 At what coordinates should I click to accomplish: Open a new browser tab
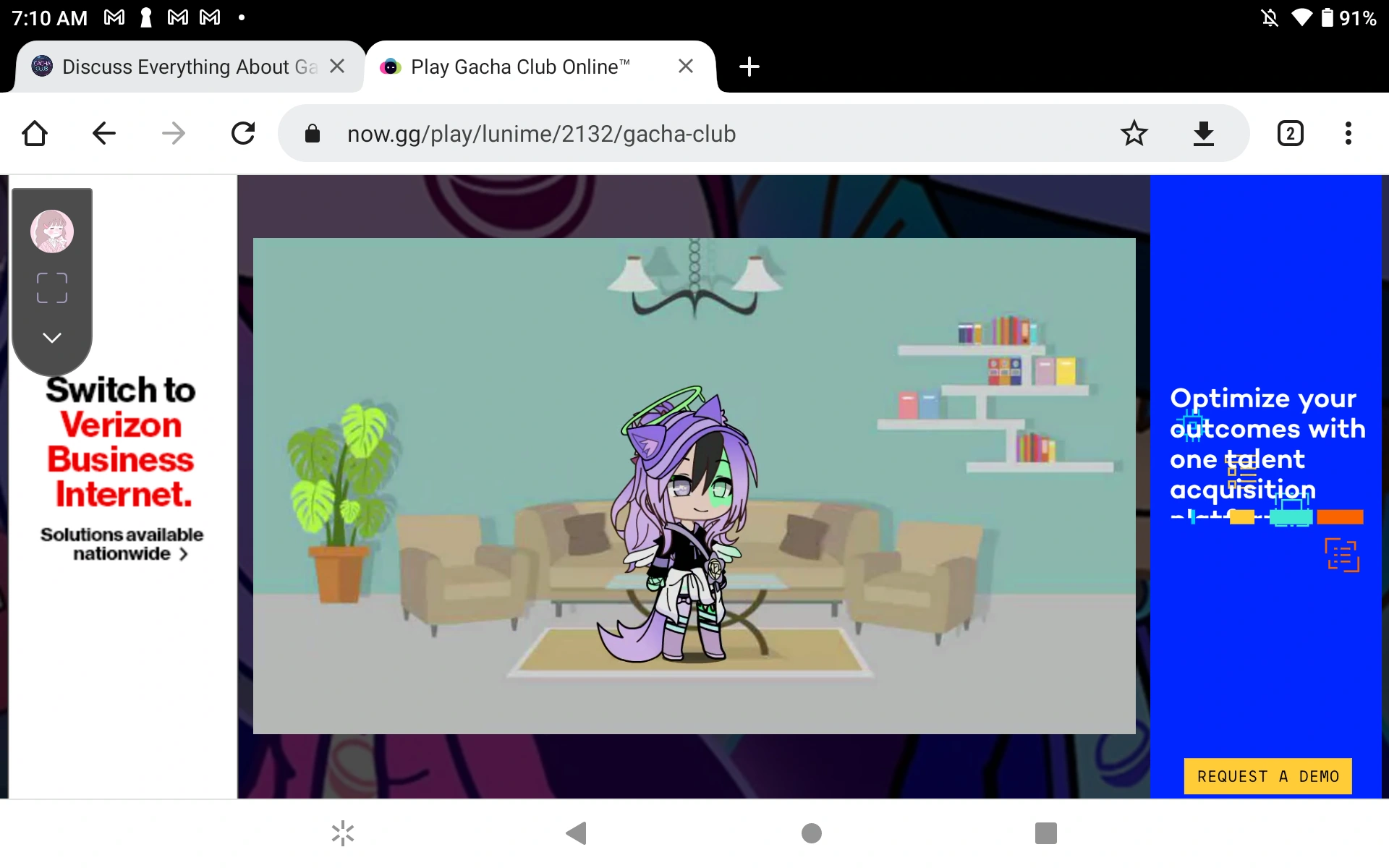click(749, 67)
